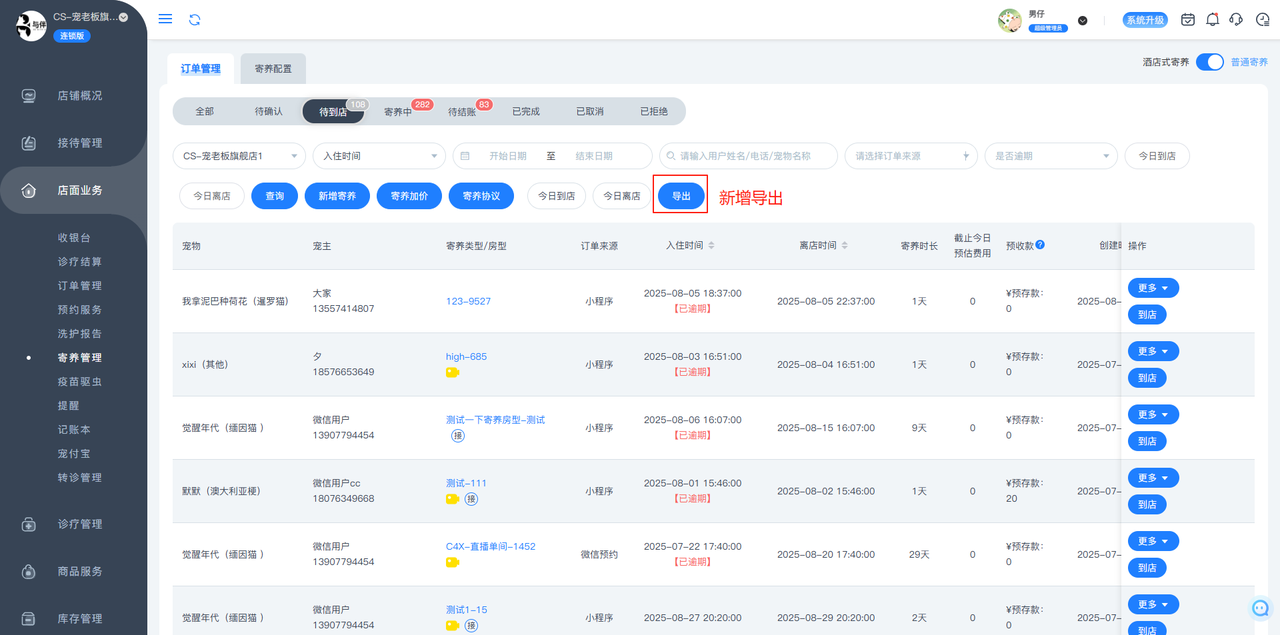Open 更多 dropdown for xixi row
Screen dimensions: 1280x635
click(x=1153, y=351)
